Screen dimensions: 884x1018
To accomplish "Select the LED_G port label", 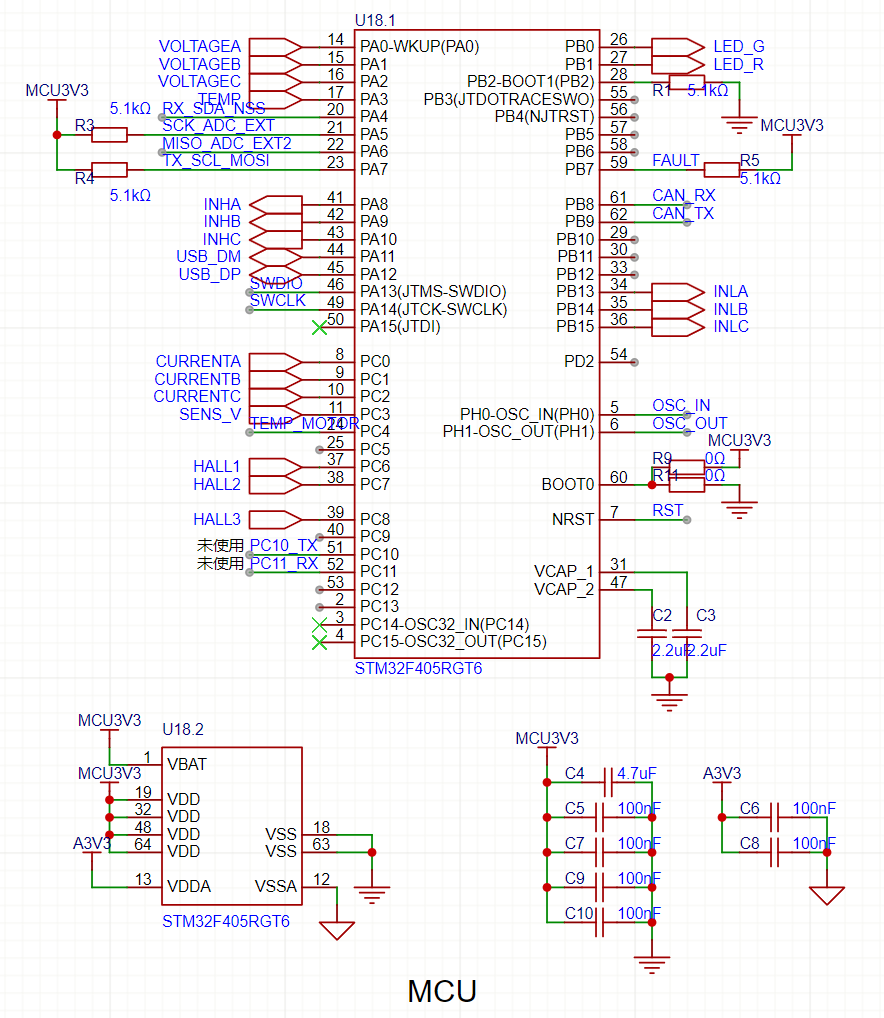I will click(739, 47).
